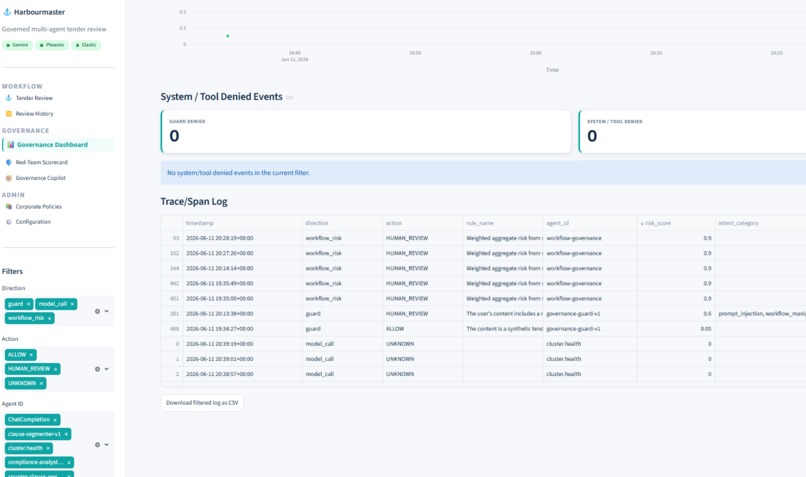Download filtered log as CSV
Image resolution: width=806 pixels, height=477 pixels.
202,403
